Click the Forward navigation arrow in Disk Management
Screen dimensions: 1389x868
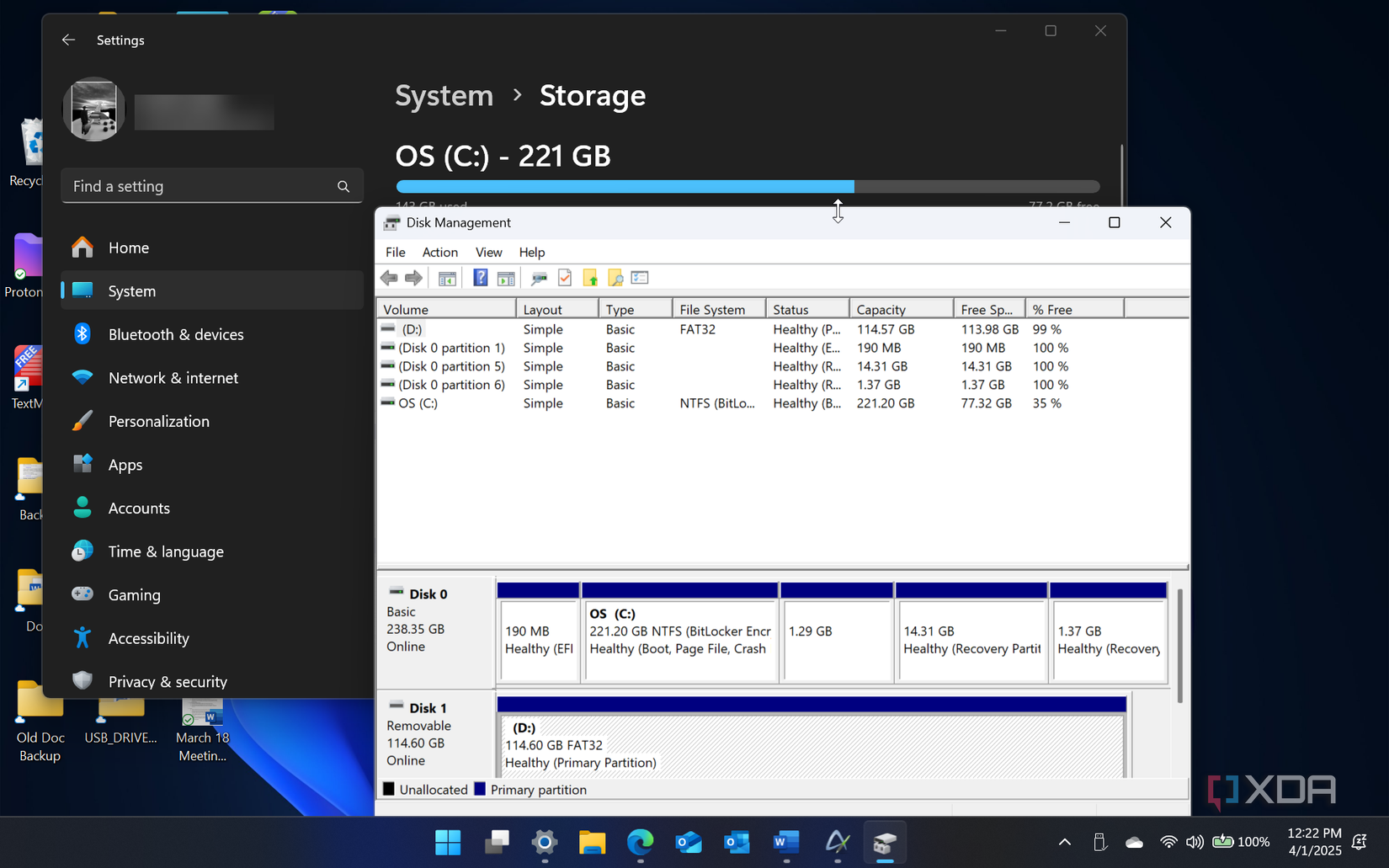point(413,277)
